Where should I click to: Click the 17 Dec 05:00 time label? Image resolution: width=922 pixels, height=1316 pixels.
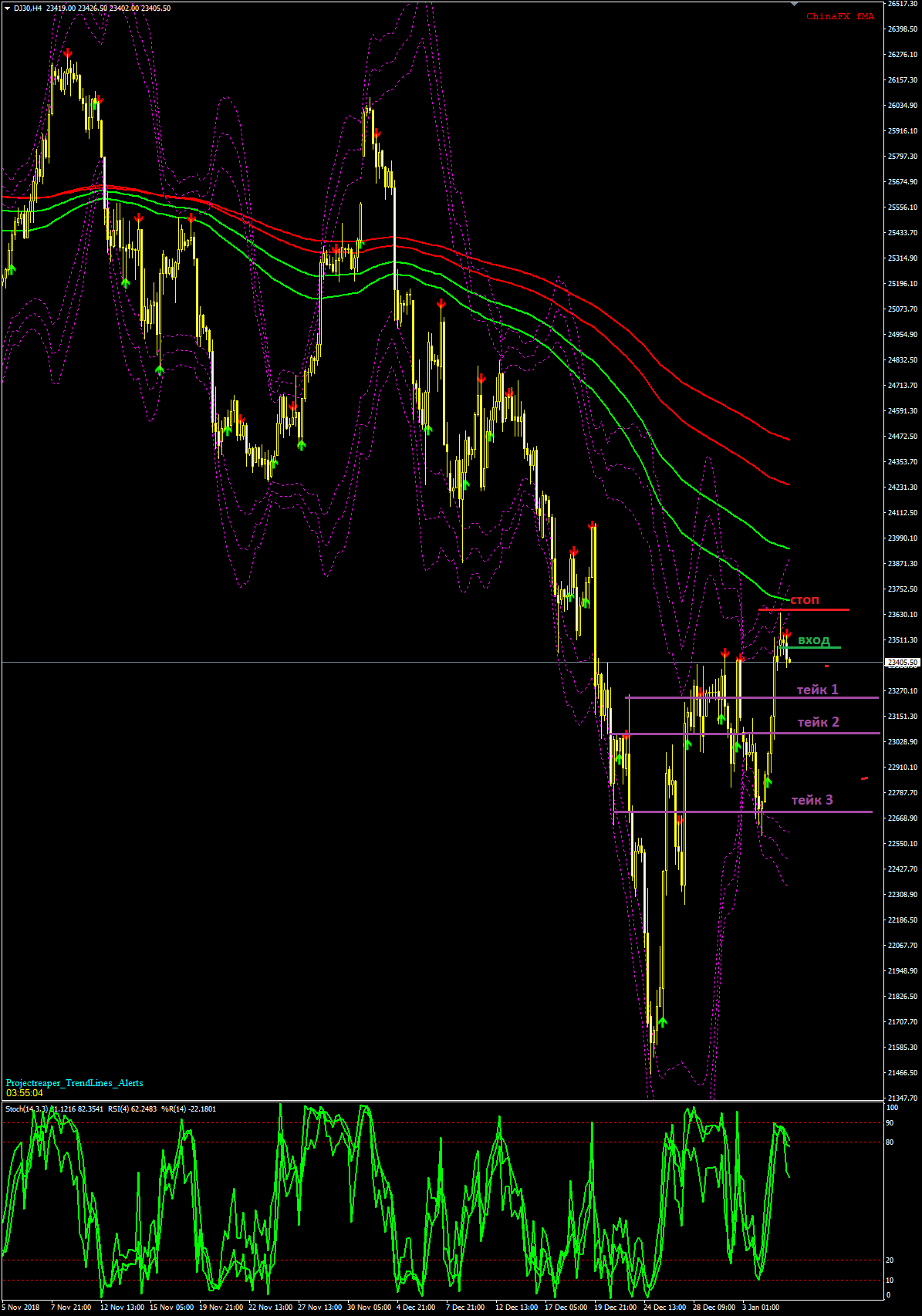click(x=567, y=1308)
